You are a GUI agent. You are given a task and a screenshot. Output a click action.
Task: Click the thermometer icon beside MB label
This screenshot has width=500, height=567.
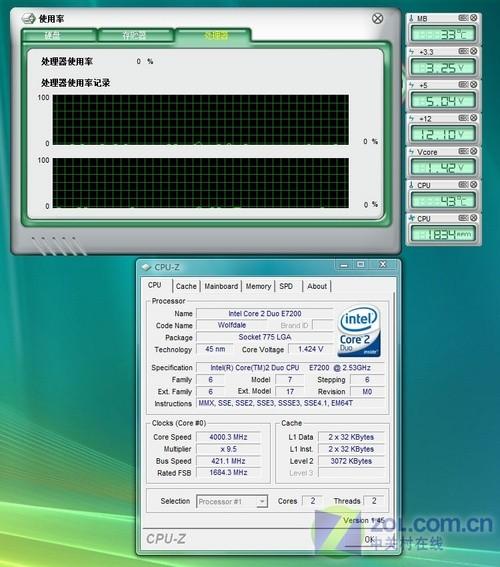[x=411, y=18]
